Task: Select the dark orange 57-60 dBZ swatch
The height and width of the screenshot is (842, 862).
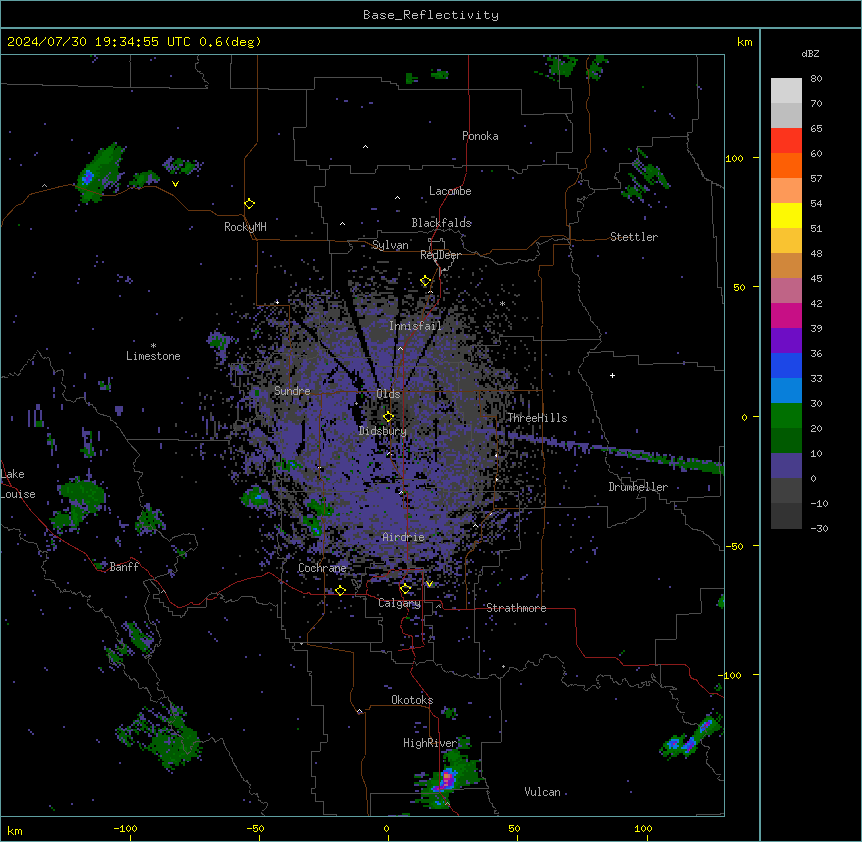Action: pyautogui.click(x=786, y=165)
